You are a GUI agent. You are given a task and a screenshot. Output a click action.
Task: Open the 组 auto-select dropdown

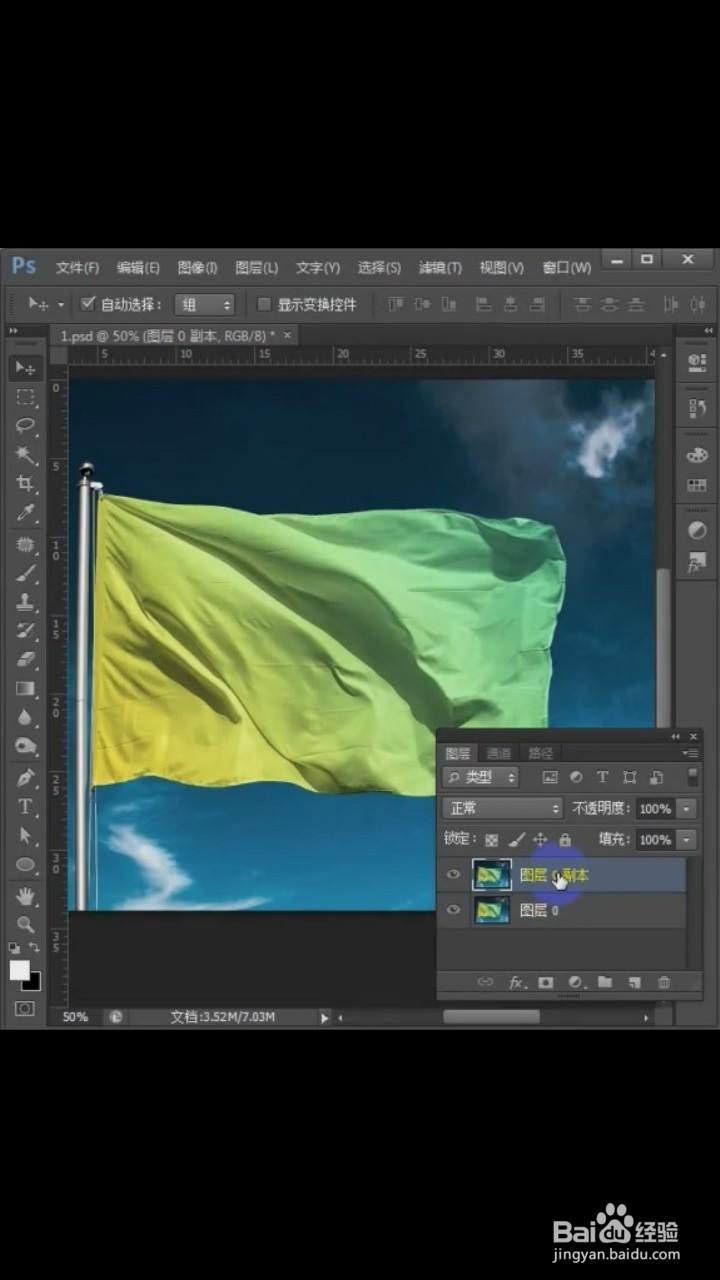pos(204,304)
